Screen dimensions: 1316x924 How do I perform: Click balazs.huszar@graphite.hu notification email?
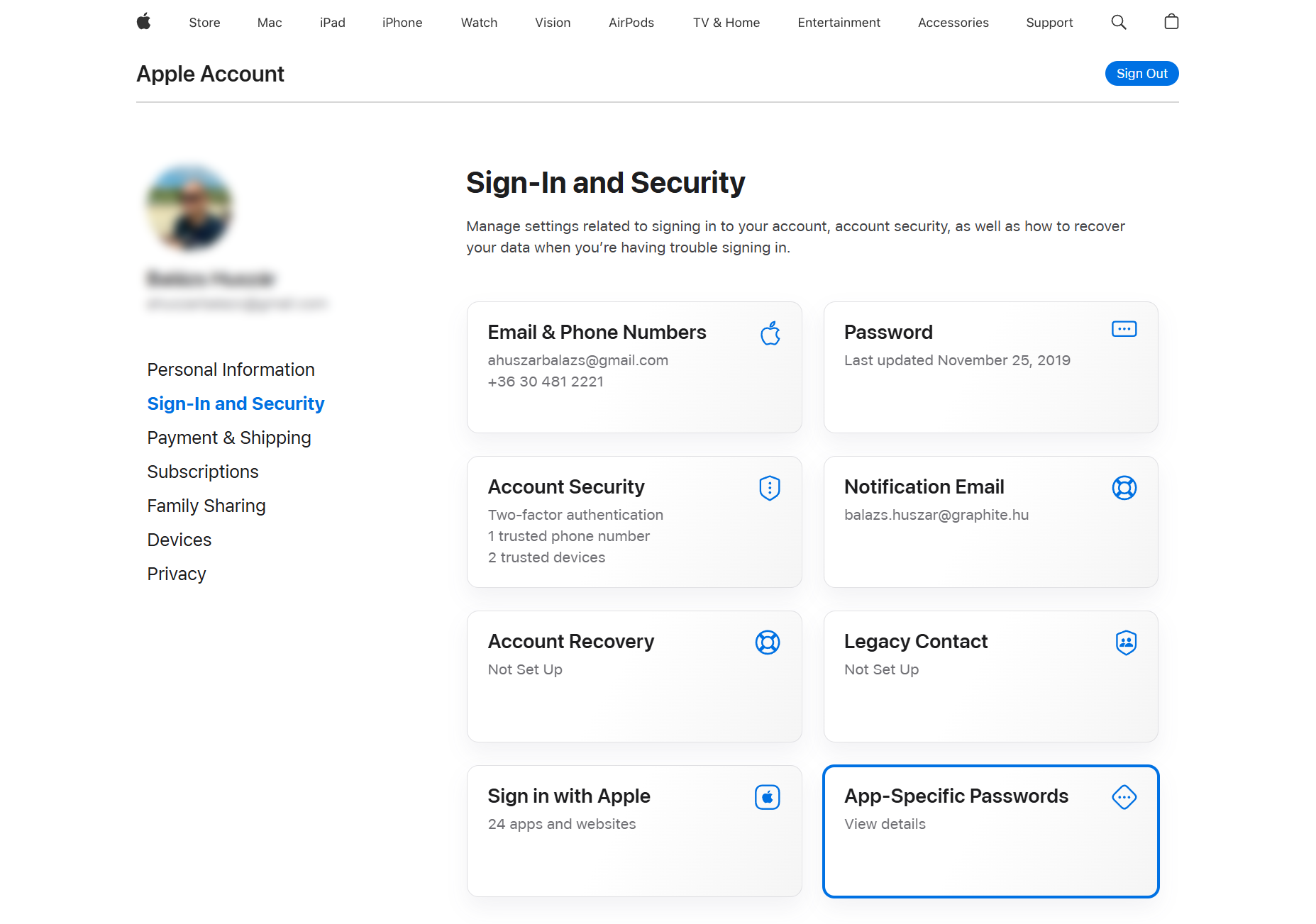(936, 515)
